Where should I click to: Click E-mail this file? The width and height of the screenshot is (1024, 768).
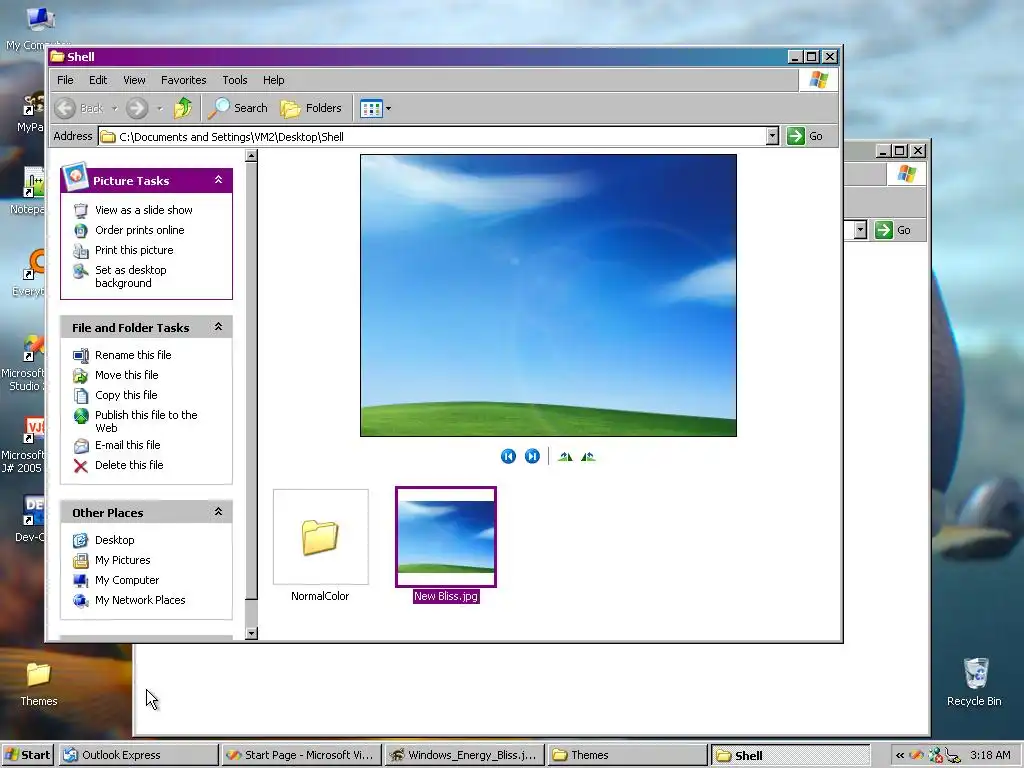(127, 445)
